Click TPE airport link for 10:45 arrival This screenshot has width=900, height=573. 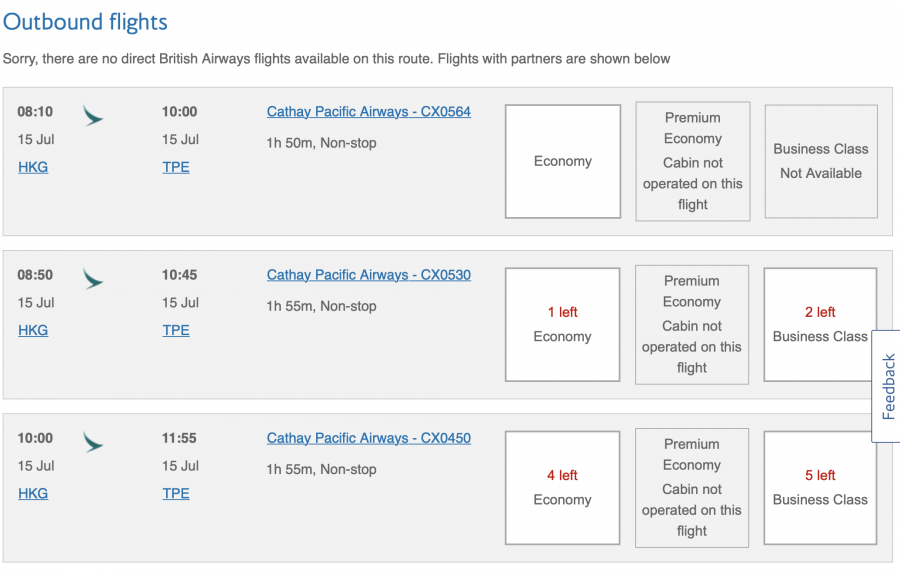pos(176,330)
